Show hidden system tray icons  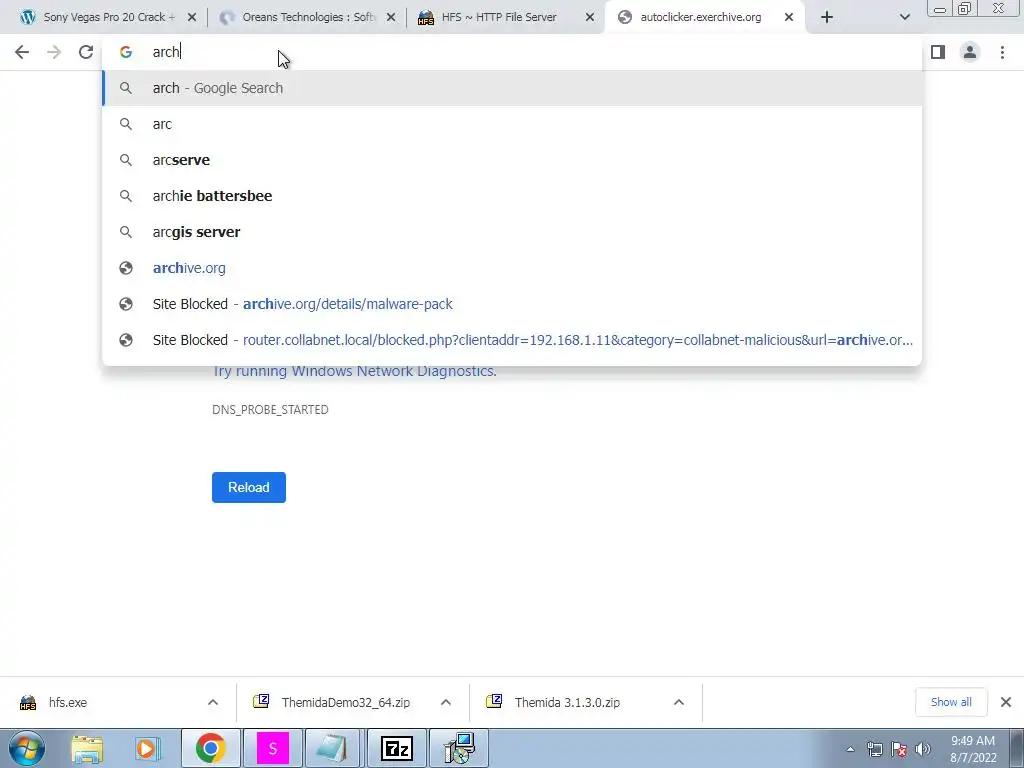pyautogui.click(x=850, y=749)
